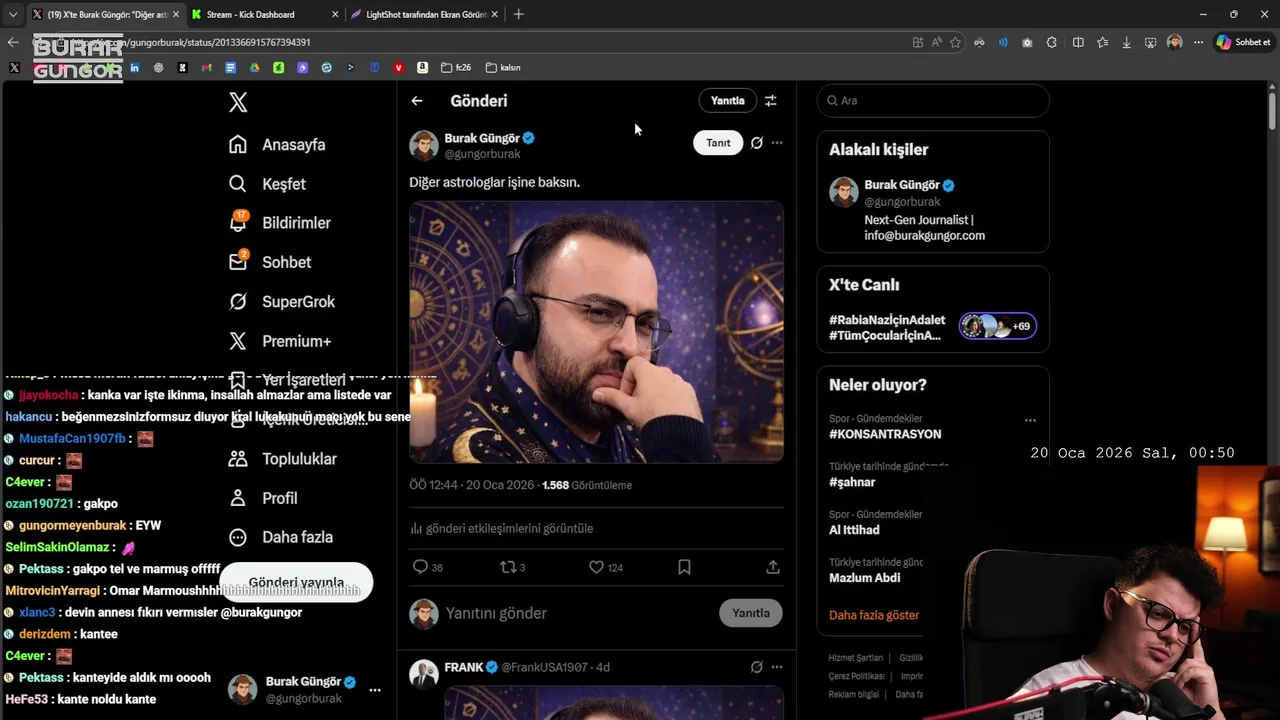Click the share icon under the post
The image size is (1280, 720).
[773, 567]
